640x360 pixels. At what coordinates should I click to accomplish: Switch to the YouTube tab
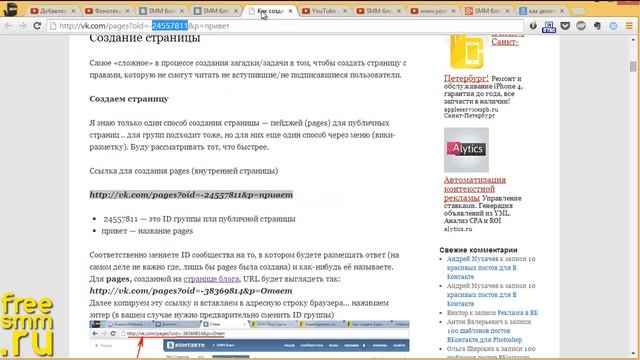click(324, 11)
